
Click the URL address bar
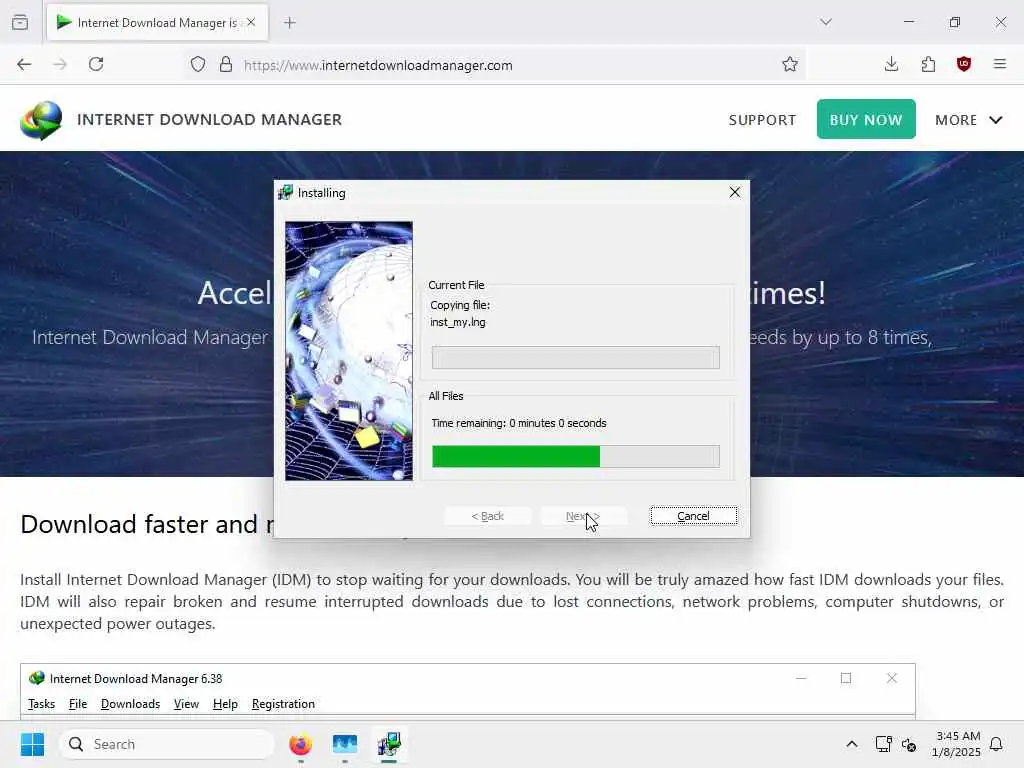coord(496,65)
